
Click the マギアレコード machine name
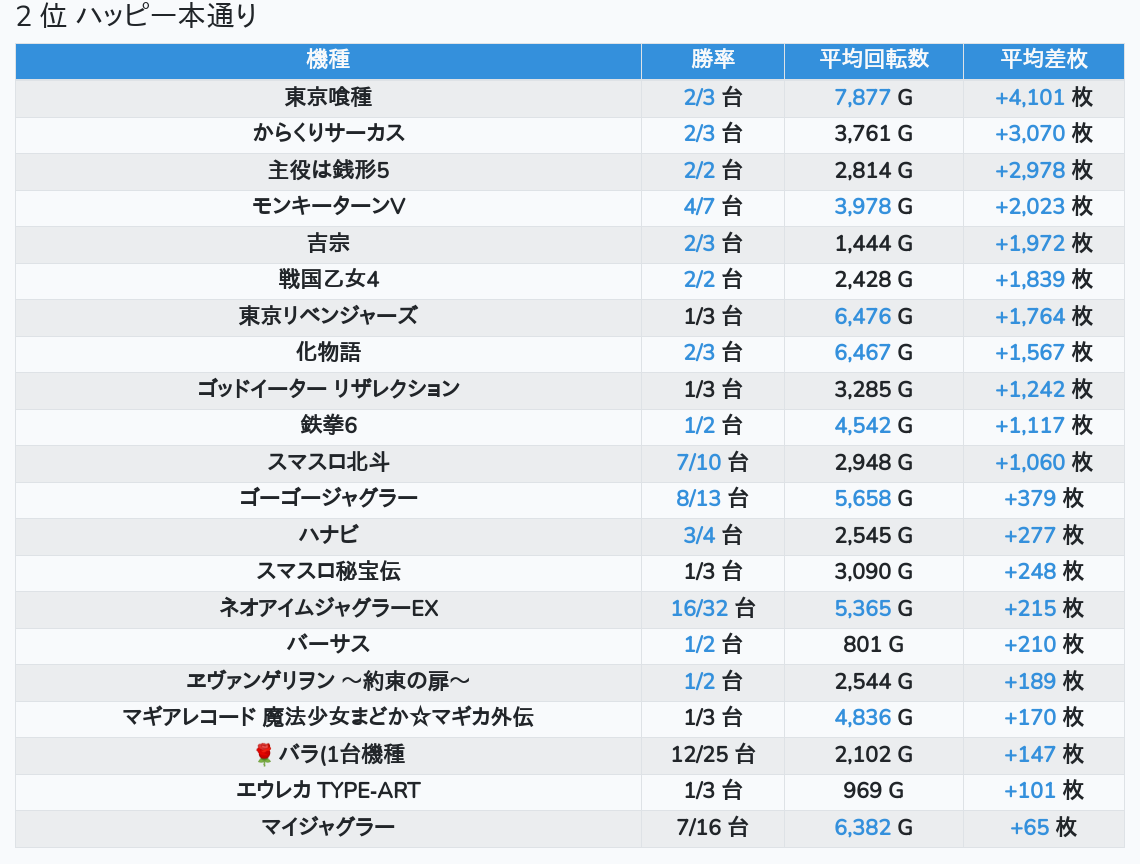[x=328, y=717]
